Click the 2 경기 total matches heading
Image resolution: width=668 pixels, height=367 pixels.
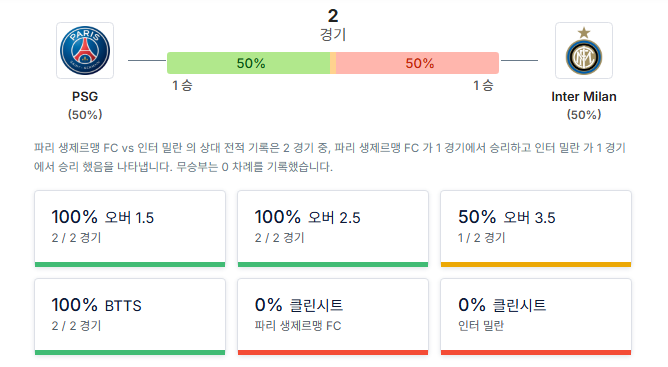click(x=333, y=25)
